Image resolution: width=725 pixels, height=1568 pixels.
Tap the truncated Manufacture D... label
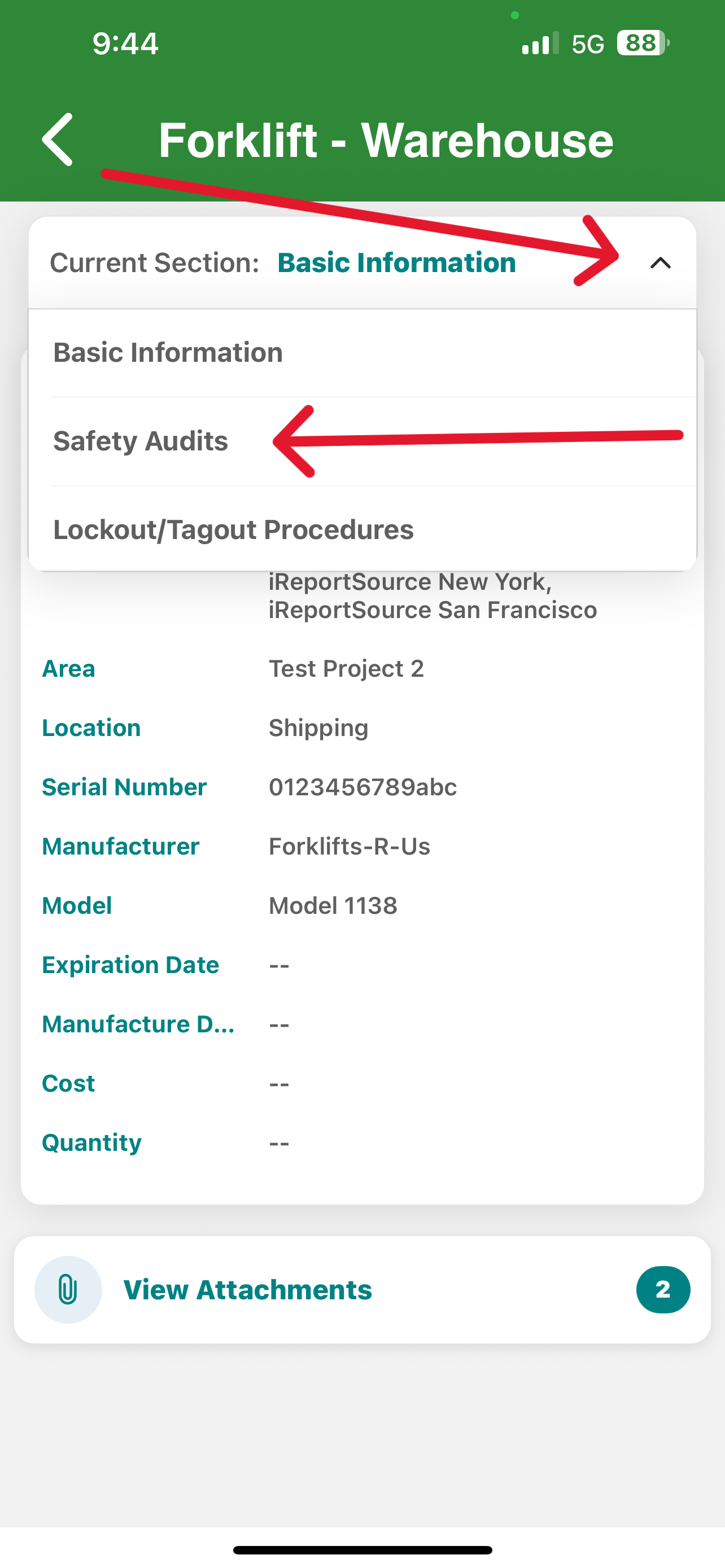[138, 1024]
